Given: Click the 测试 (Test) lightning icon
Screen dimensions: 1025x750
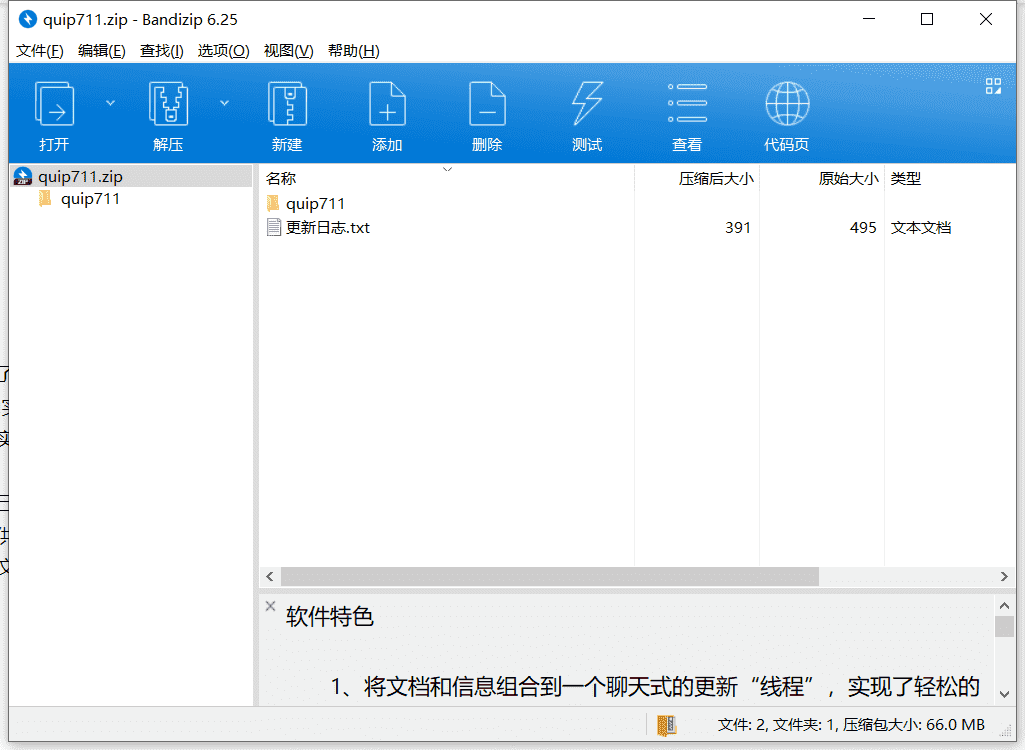Looking at the screenshot, I should (587, 104).
